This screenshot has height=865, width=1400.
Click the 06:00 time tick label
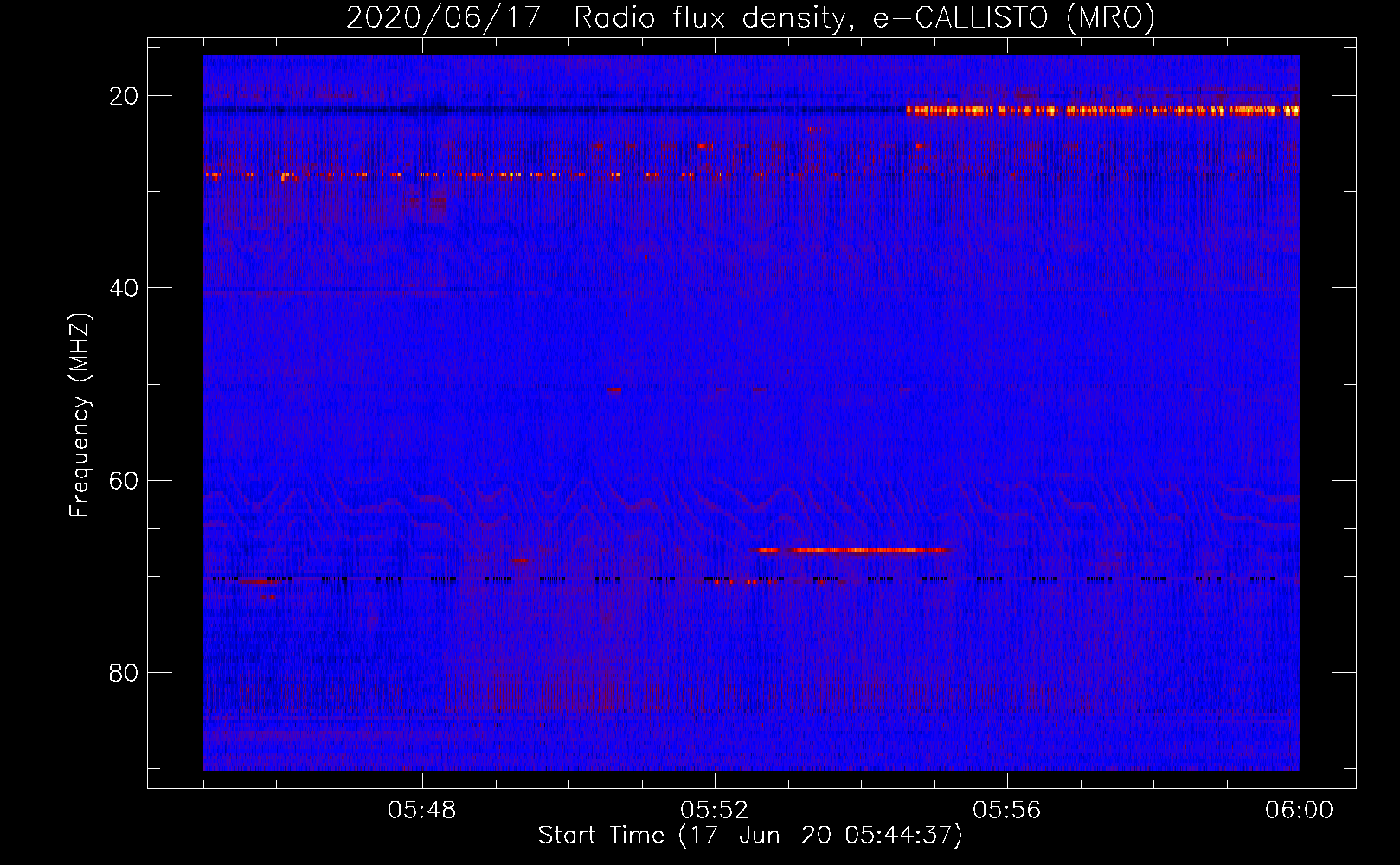click(x=1299, y=811)
